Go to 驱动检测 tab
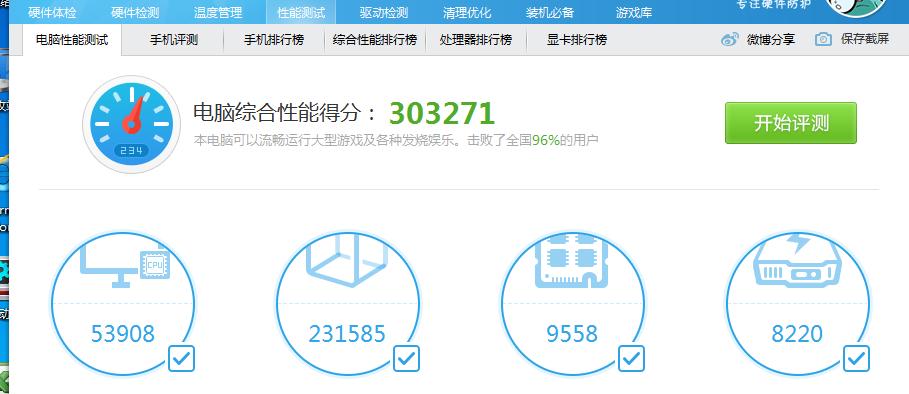Viewport: 909px width, 394px height. (384, 12)
